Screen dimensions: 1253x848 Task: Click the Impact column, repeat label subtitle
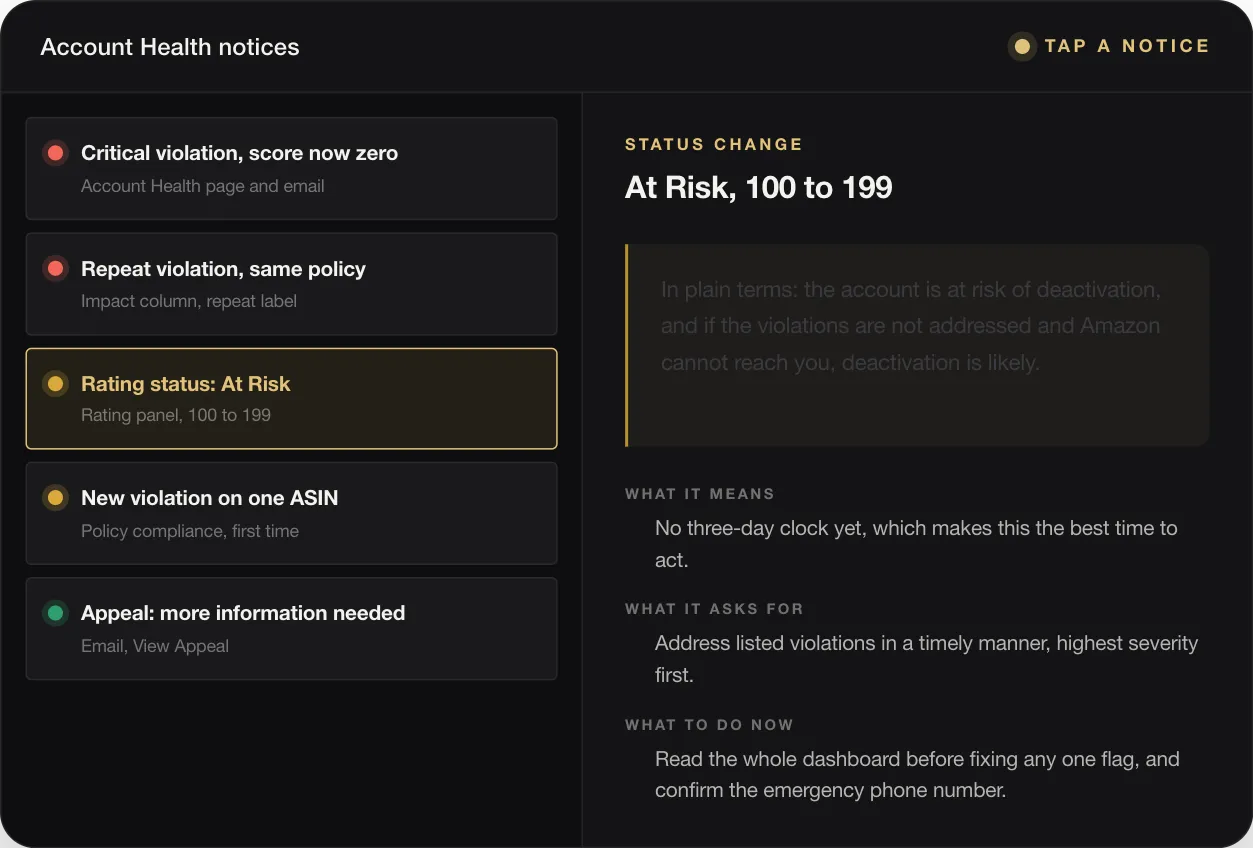coord(189,301)
